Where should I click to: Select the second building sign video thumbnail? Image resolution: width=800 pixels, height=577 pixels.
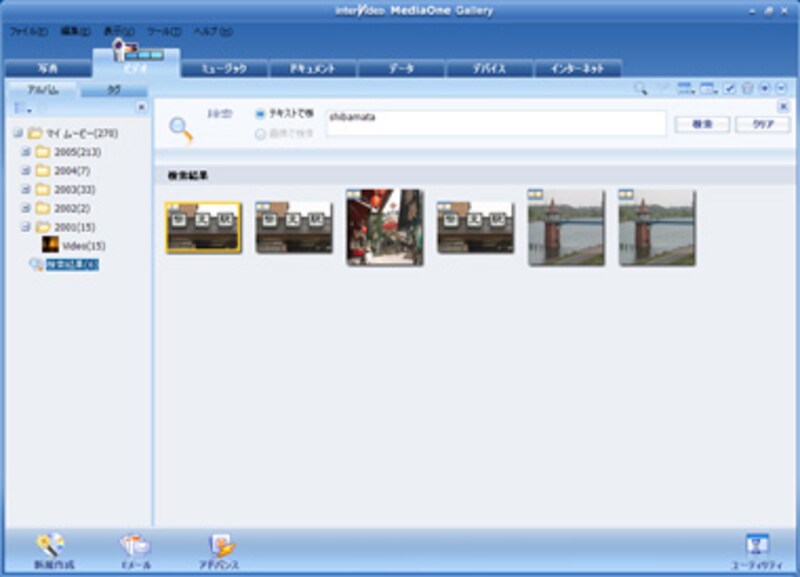tap(294, 228)
